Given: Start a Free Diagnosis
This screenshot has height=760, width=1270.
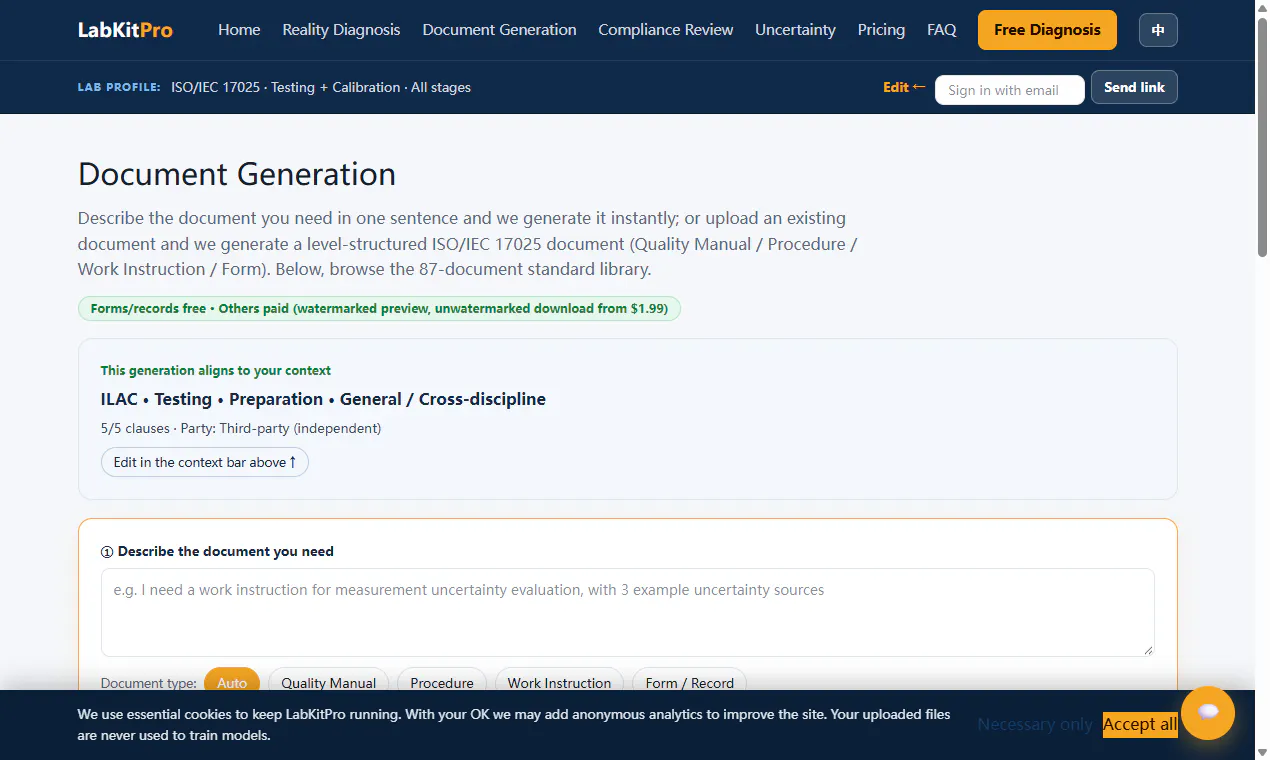Looking at the screenshot, I should (1047, 30).
